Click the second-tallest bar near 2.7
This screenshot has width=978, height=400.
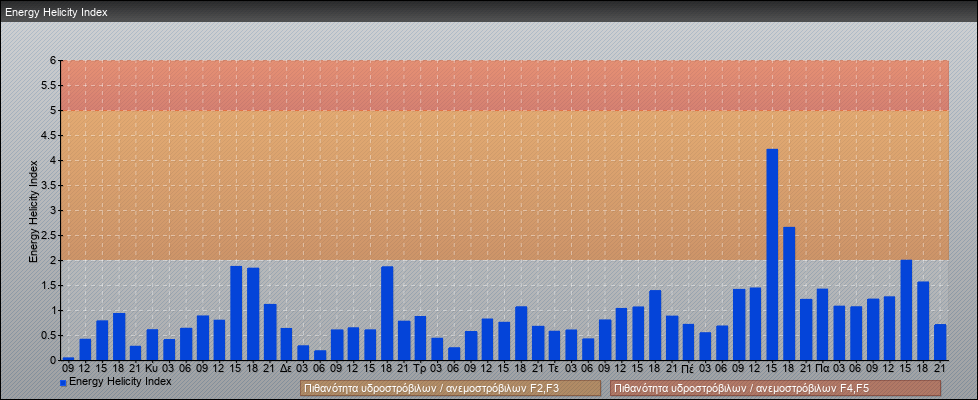pos(789,293)
